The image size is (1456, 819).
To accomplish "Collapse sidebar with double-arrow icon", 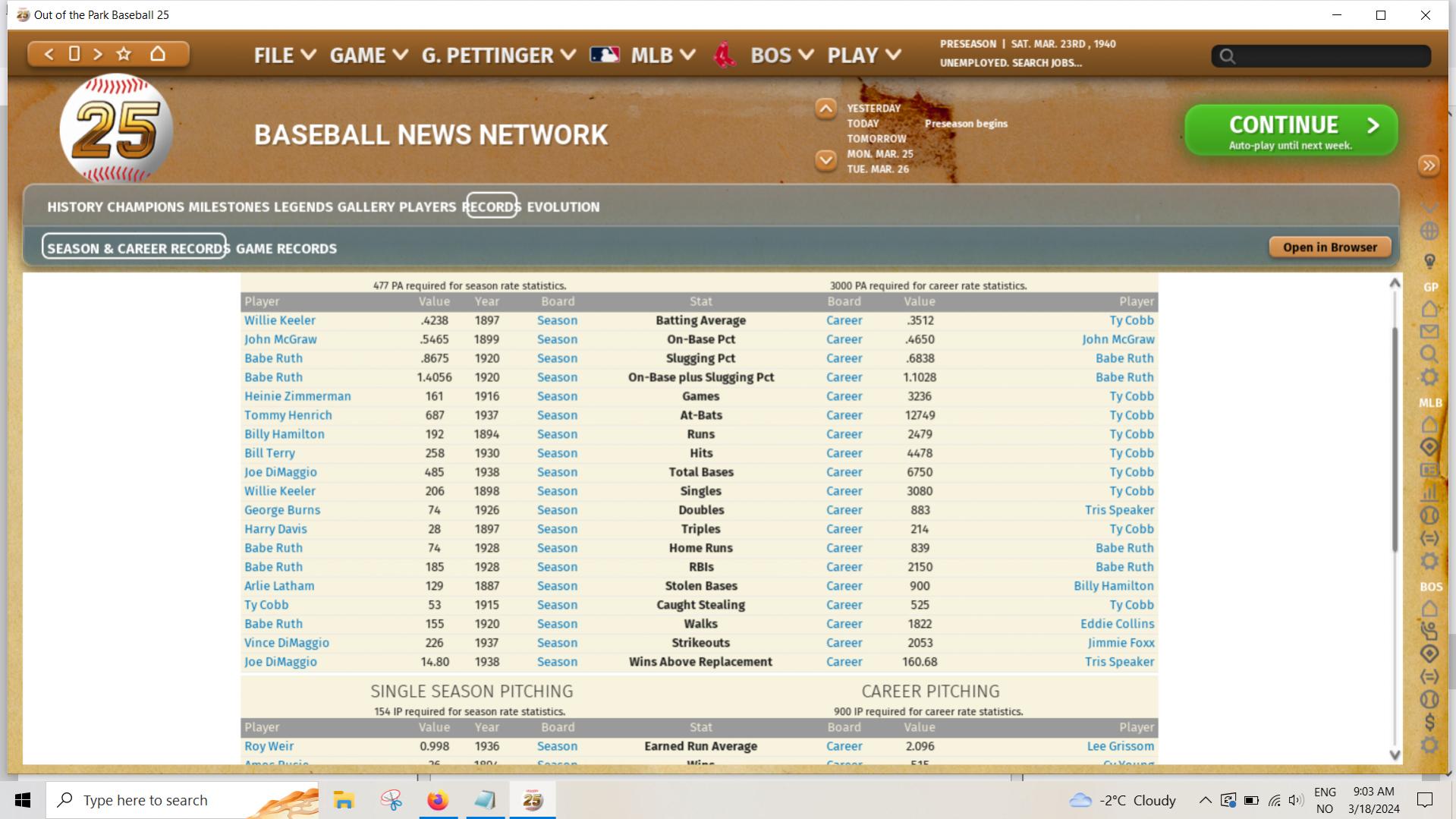I will pyautogui.click(x=1429, y=165).
